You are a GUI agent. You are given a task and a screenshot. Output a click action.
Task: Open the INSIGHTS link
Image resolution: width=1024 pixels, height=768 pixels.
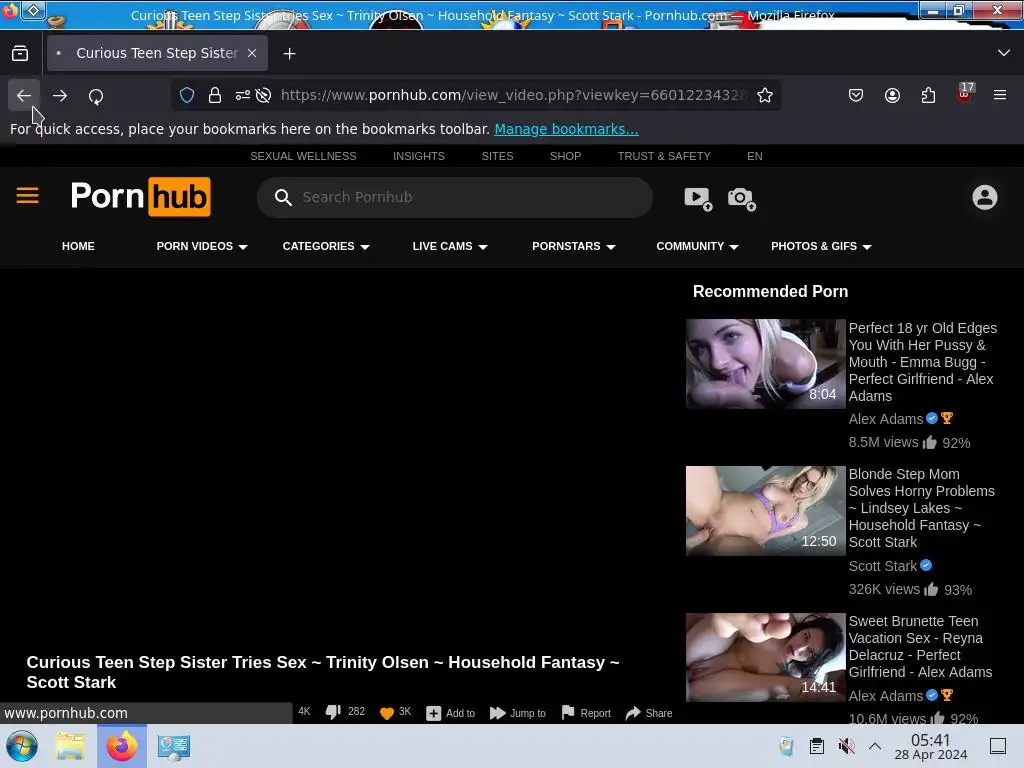[419, 156]
